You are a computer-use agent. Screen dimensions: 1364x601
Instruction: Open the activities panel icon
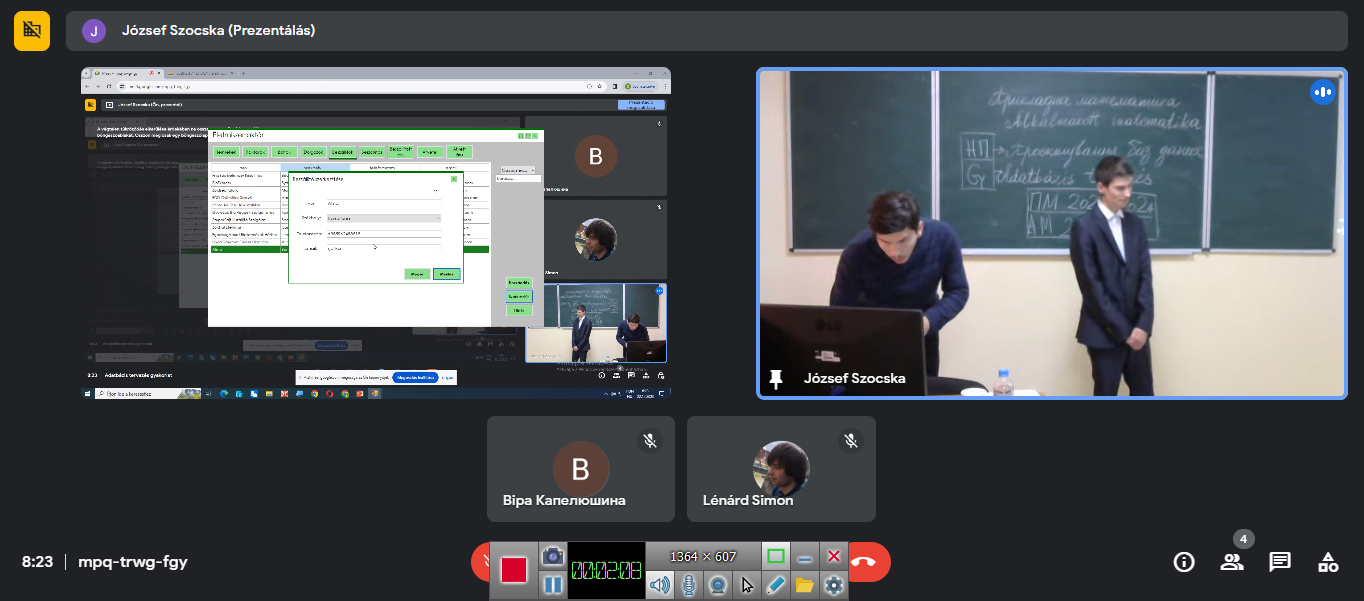pyautogui.click(x=1328, y=562)
